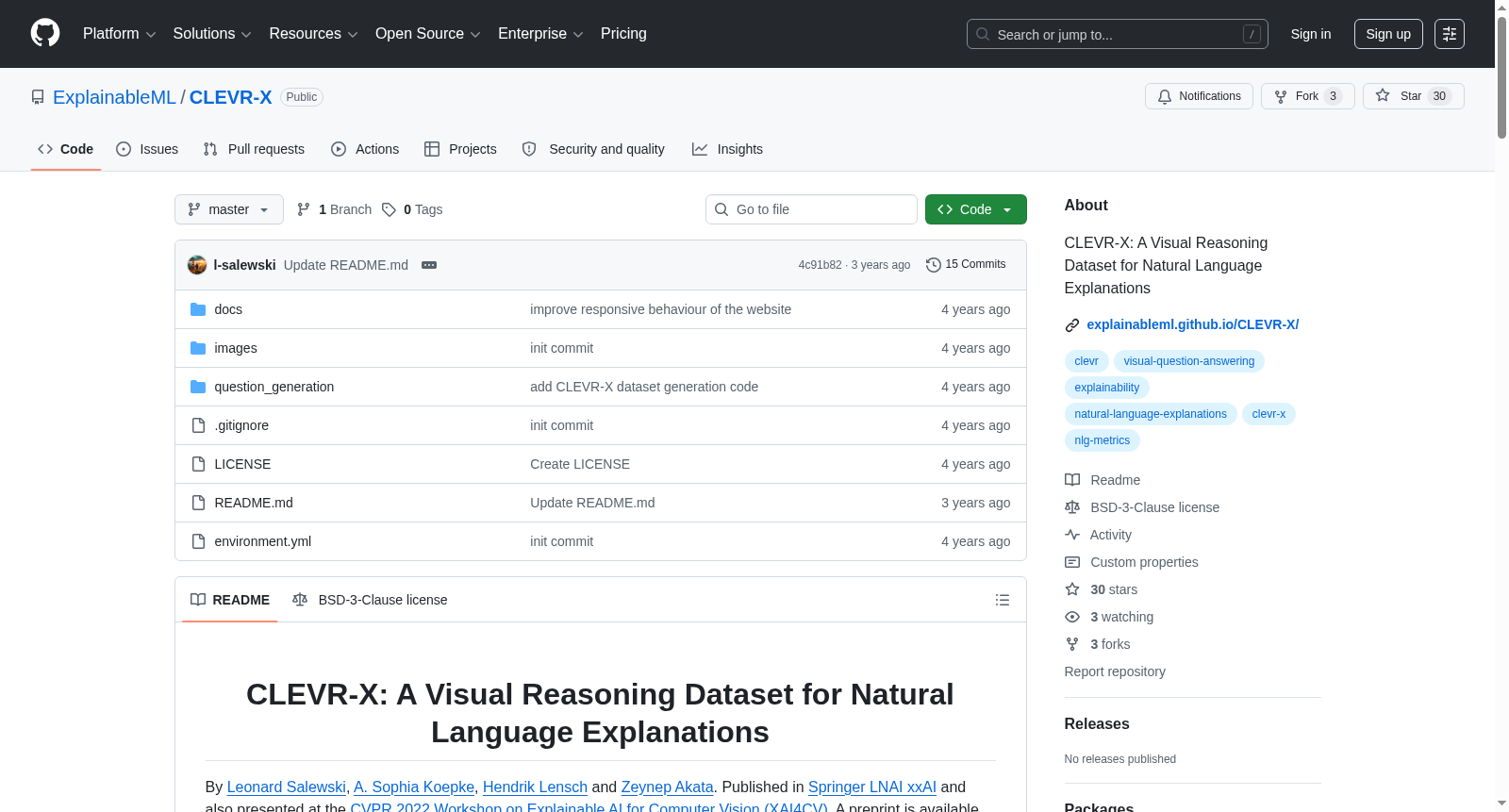Image resolution: width=1509 pixels, height=812 pixels.
Task: Click the clevr-x topic tag
Action: click(x=1269, y=414)
